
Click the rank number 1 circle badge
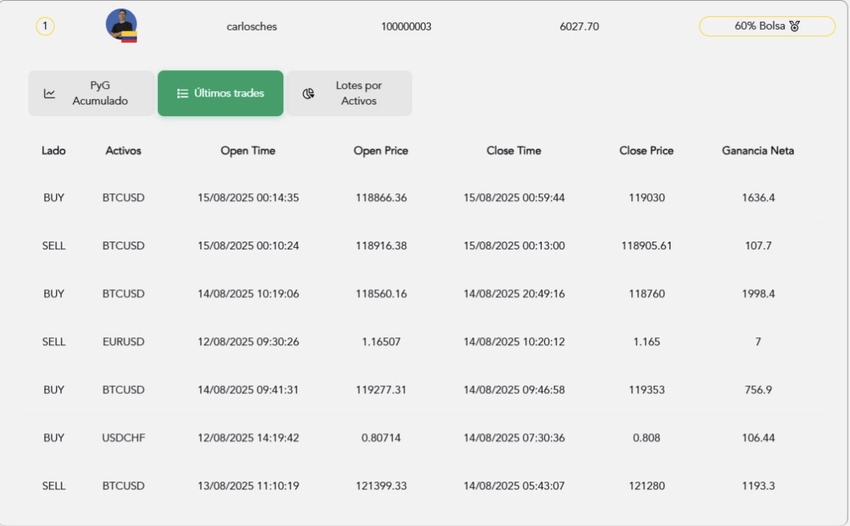coord(45,26)
